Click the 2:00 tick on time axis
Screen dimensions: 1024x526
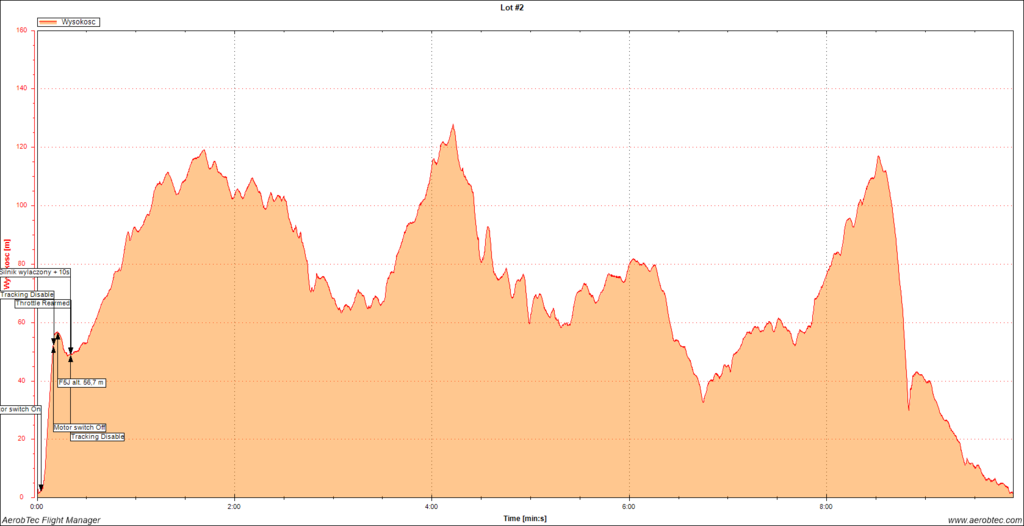pyautogui.click(x=234, y=507)
